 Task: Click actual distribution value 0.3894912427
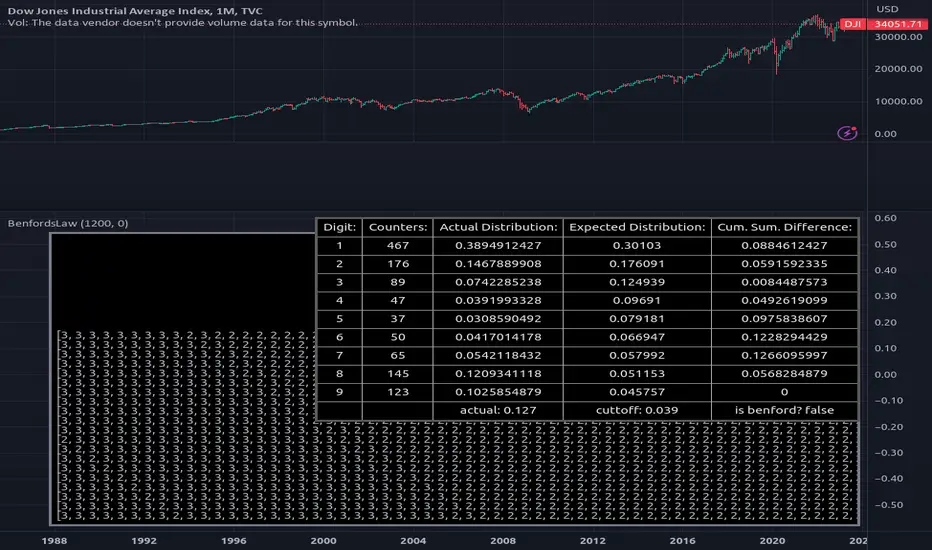pyautogui.click(x=498, y=246)
